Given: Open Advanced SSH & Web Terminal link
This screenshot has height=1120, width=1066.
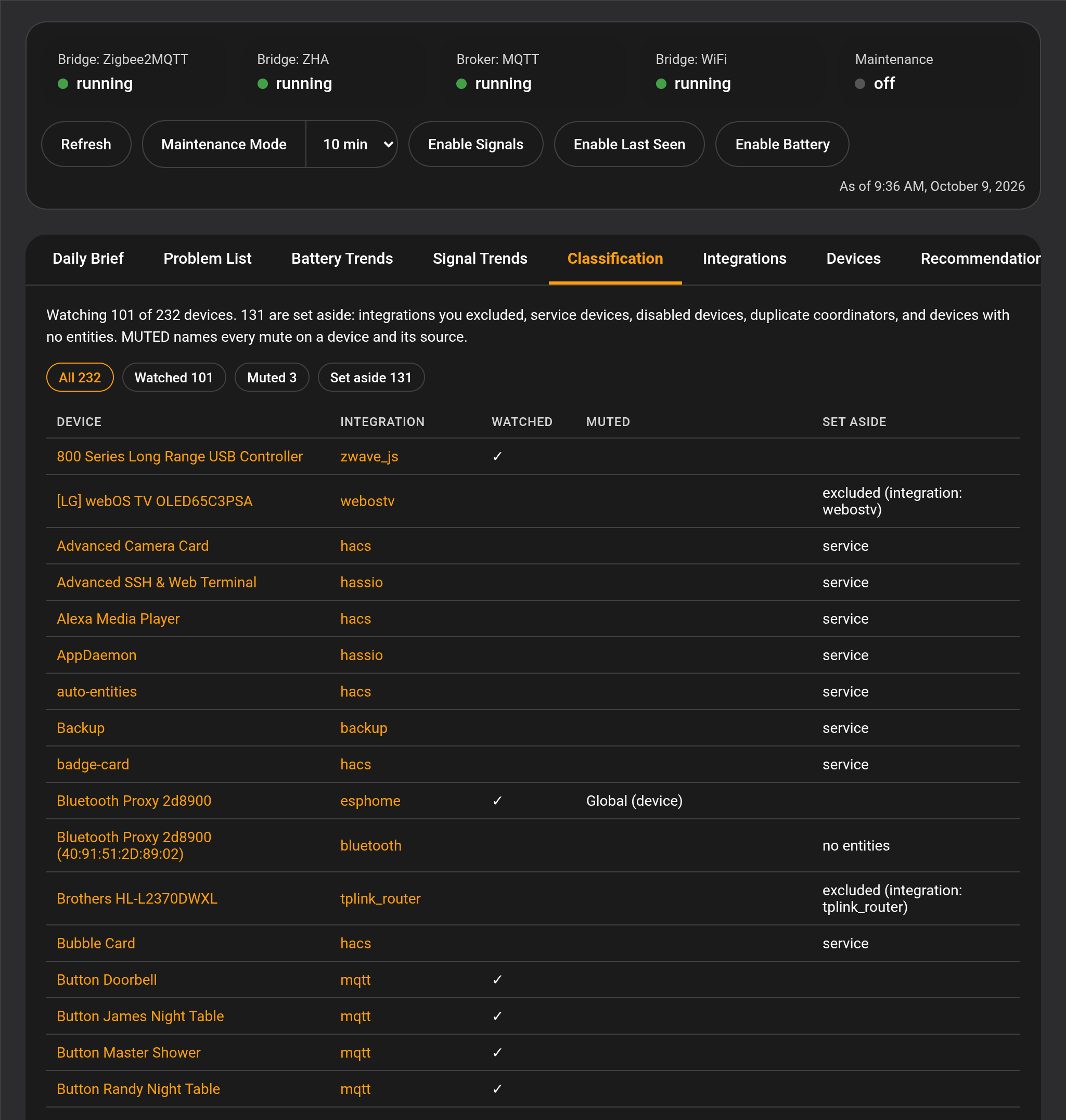Looking at the screenshot, I should [156, 582].
